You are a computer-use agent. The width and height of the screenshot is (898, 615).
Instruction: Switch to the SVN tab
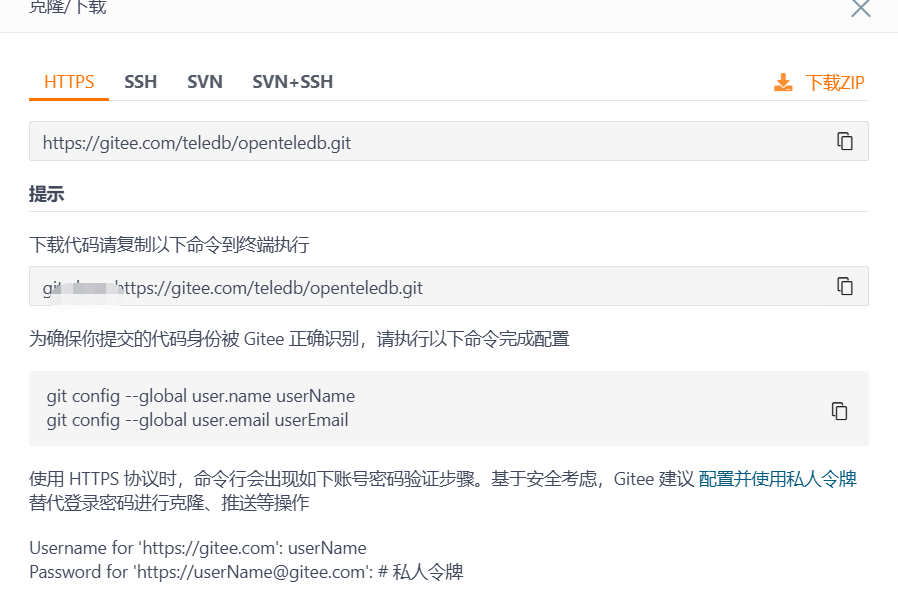[204, 82]
